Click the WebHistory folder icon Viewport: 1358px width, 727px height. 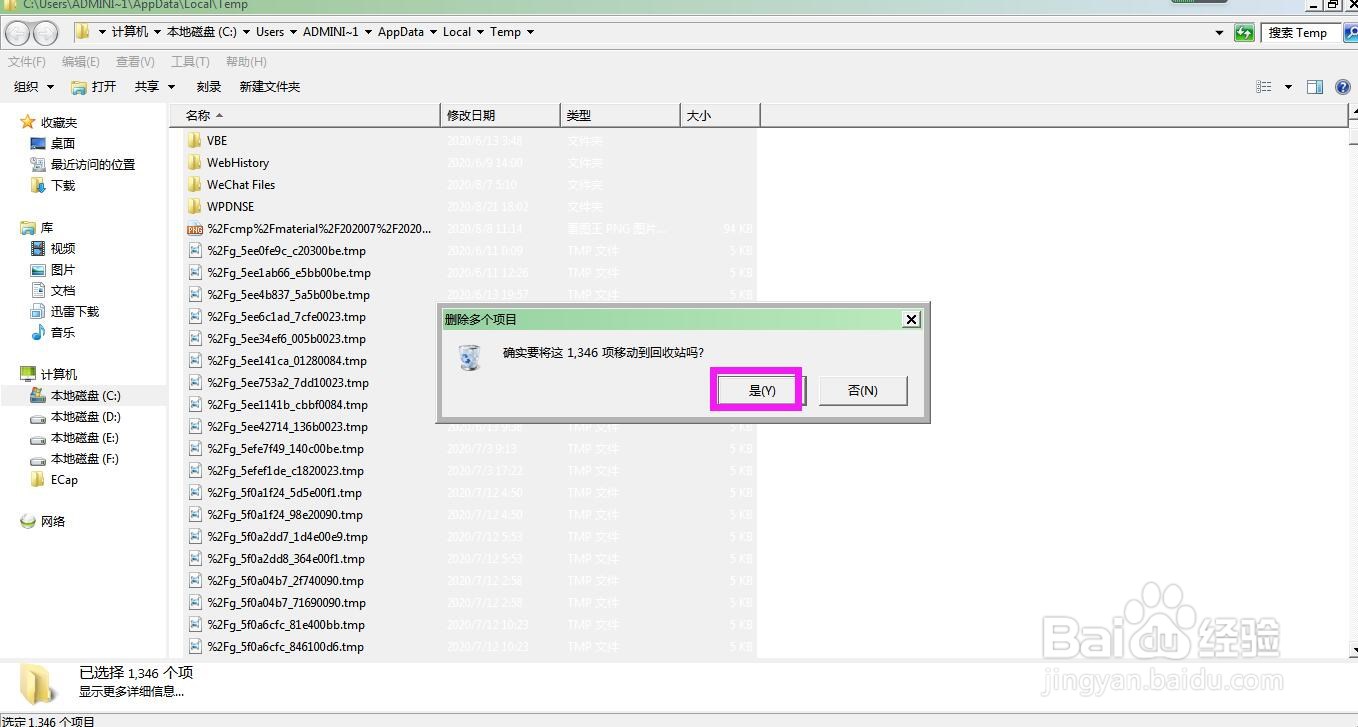195,162
